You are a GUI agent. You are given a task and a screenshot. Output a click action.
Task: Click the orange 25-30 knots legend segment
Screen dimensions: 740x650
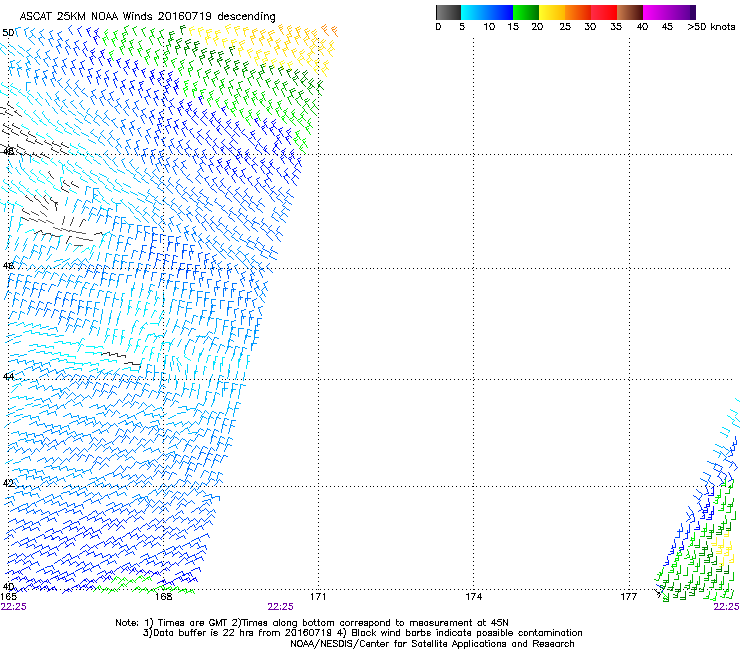(x=578, y=12)
